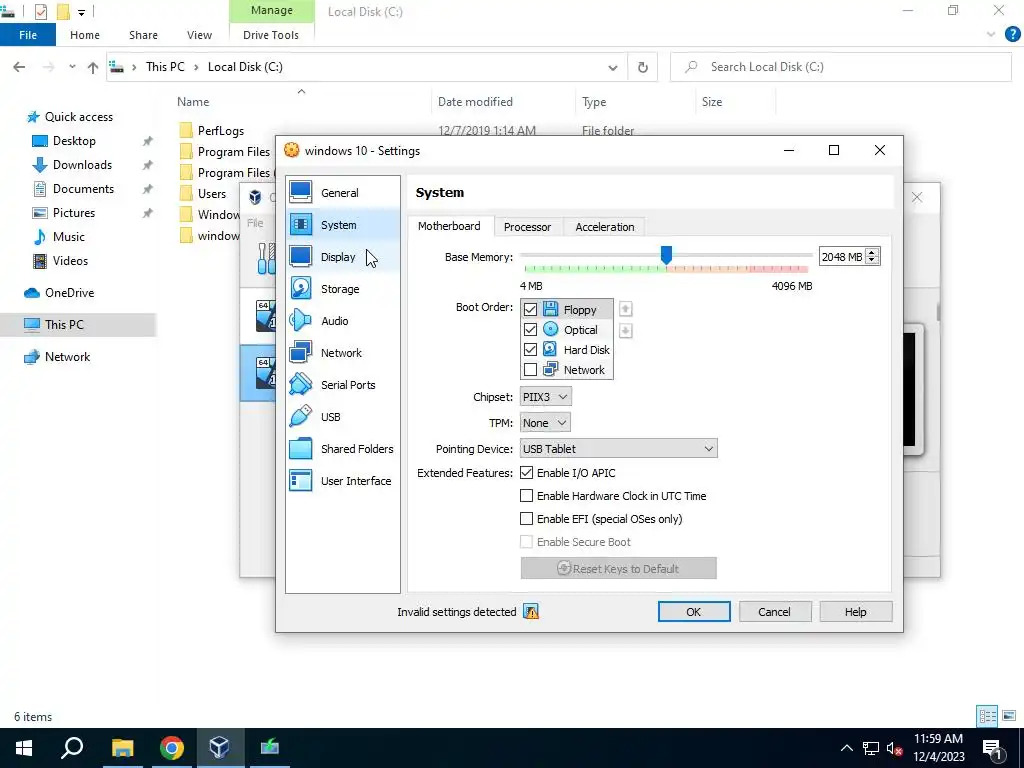1024x768 pixels.
Task: Open General settings category
Action: 343,193
